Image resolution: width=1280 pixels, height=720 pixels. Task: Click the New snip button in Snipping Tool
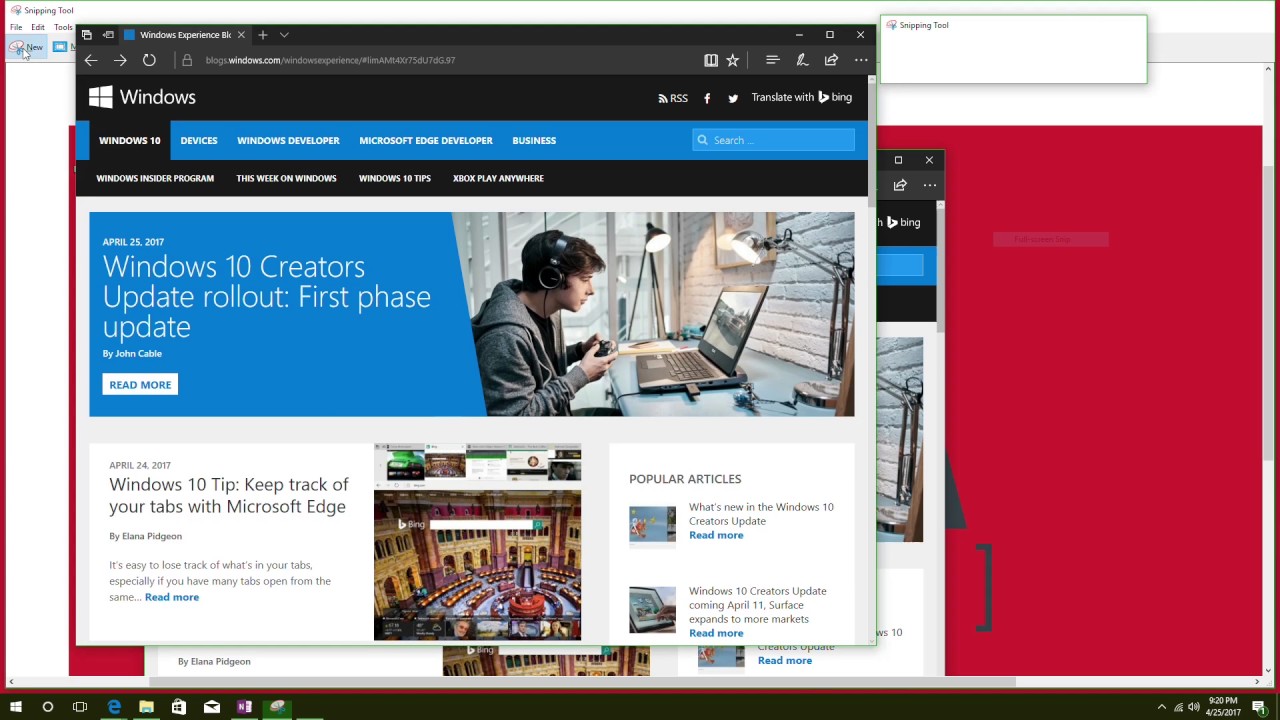pos(27,47)
